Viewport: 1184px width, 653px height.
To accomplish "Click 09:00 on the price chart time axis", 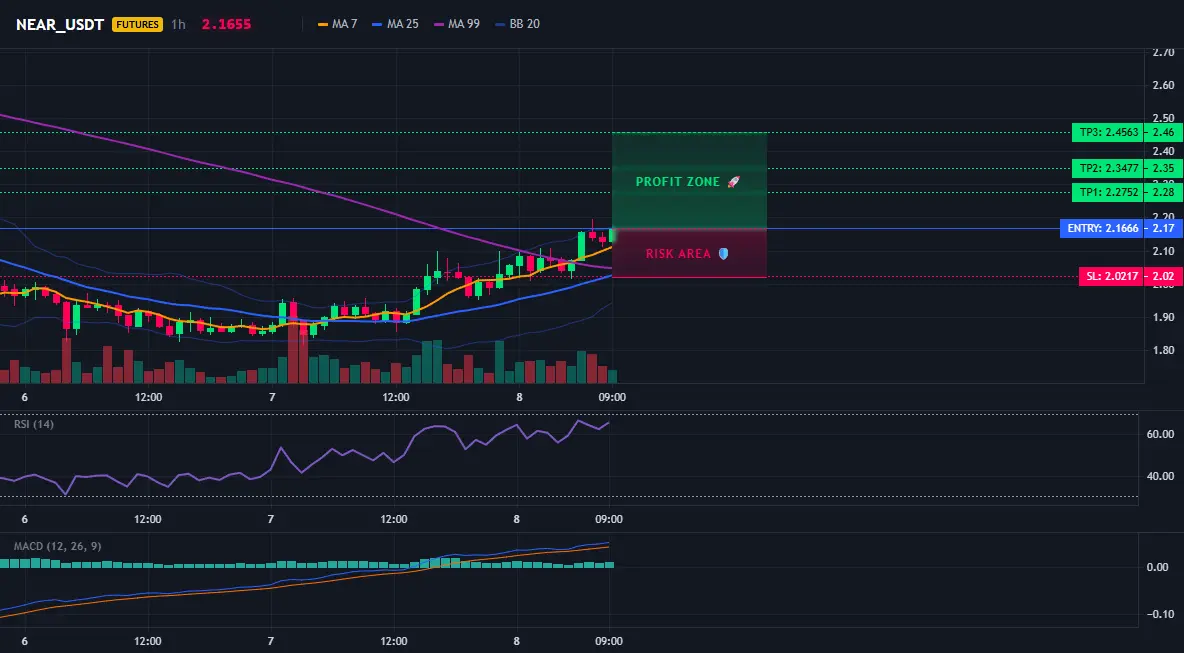I will [x=612, y=397].
